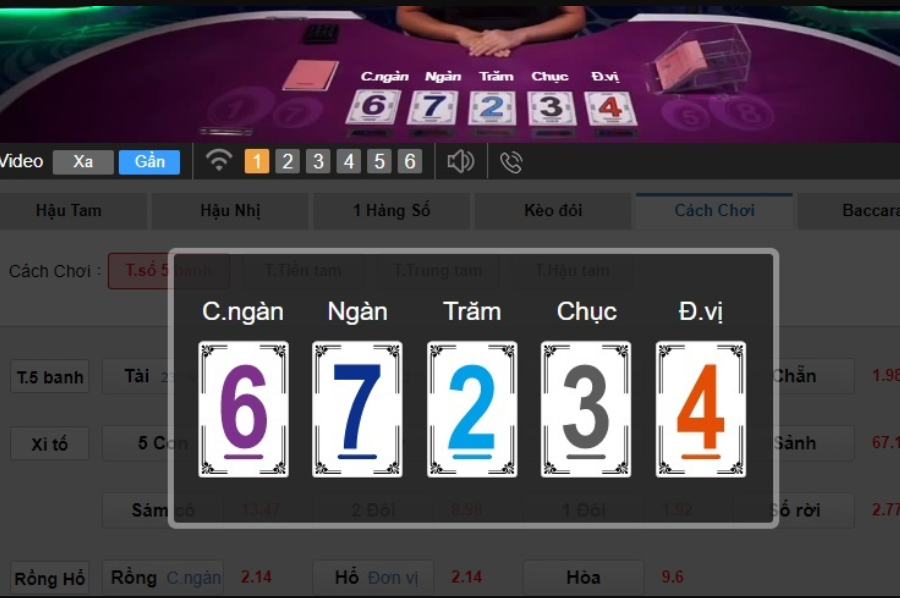Image resolution: width=900 pixels, height=598 pixels.
Task: Open the Hậu Tam tab
Action: click(69, 211)
